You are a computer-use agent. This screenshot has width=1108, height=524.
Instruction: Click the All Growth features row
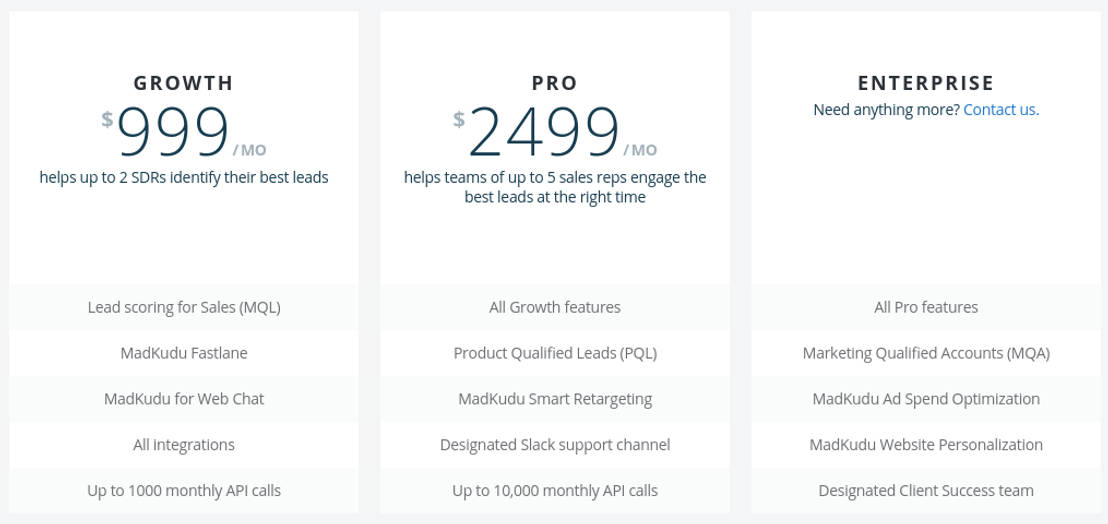pos(555,307)
